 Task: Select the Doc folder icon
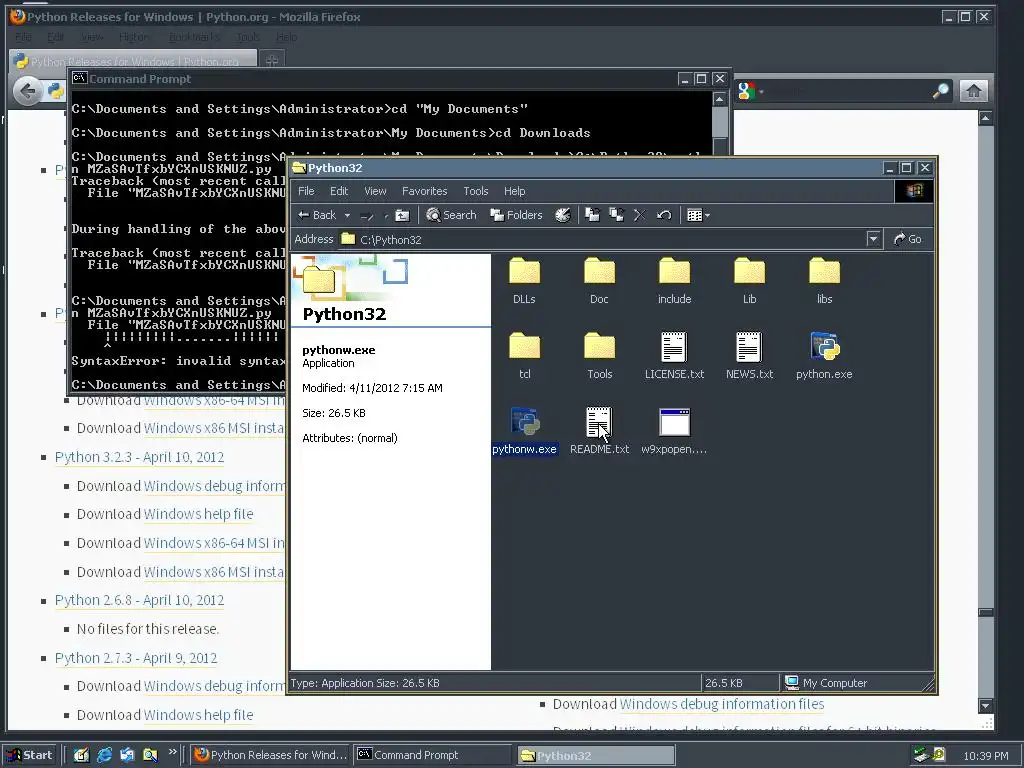point(600,271)
